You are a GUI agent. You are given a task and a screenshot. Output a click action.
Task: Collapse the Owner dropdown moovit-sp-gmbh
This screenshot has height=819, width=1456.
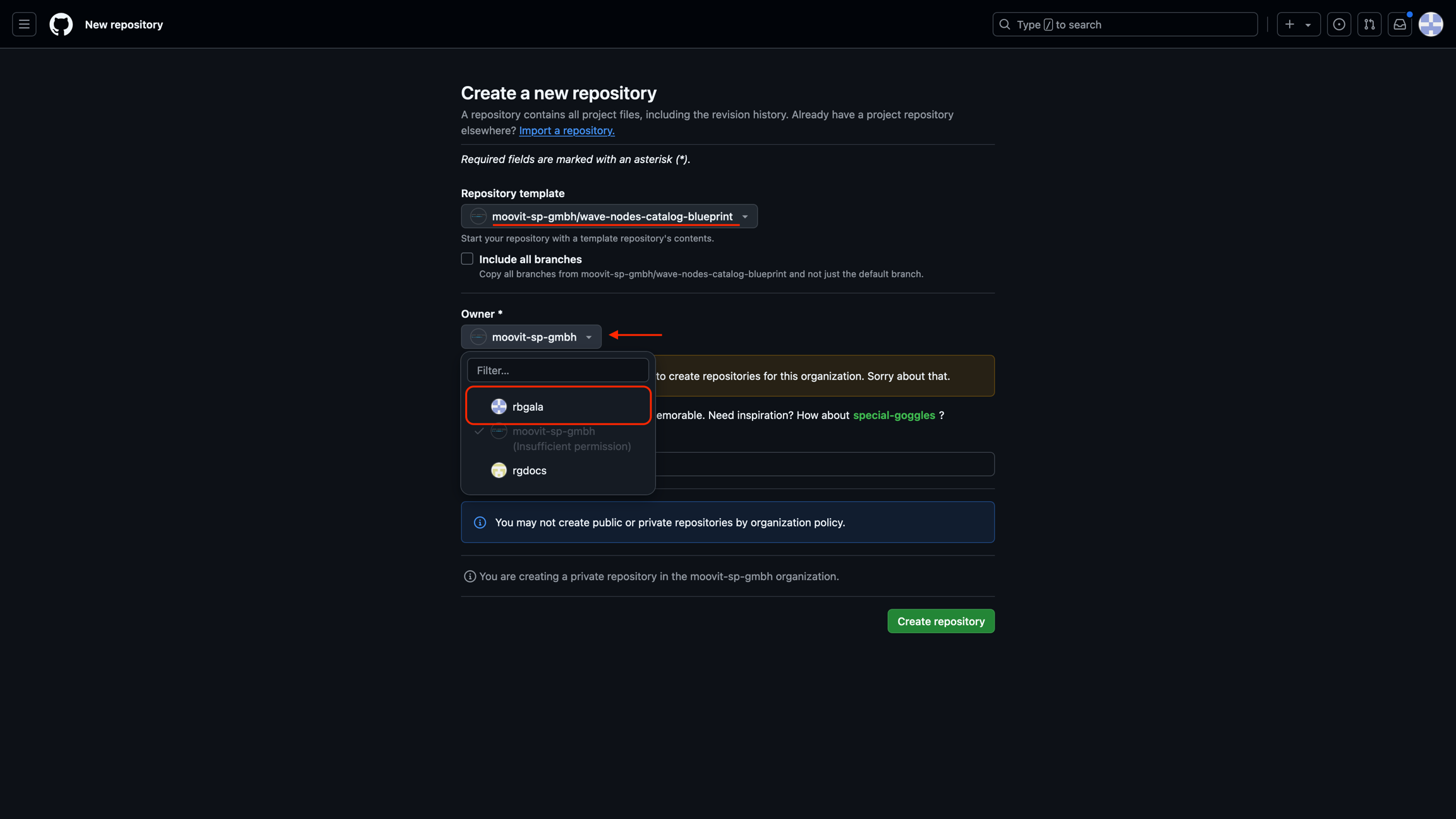click(x=531, y=337)
